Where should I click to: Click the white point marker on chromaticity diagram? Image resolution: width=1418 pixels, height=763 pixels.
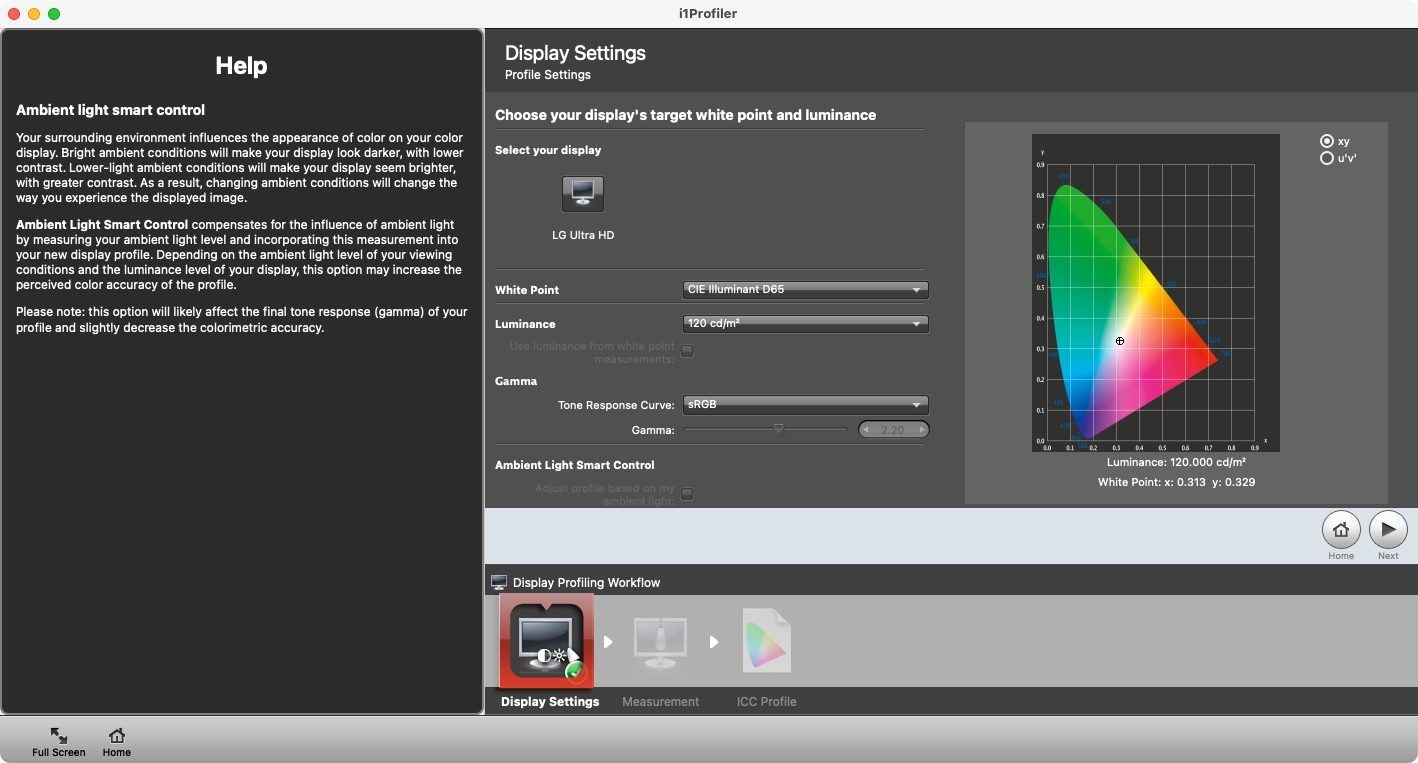click(x=1120, y=341)
